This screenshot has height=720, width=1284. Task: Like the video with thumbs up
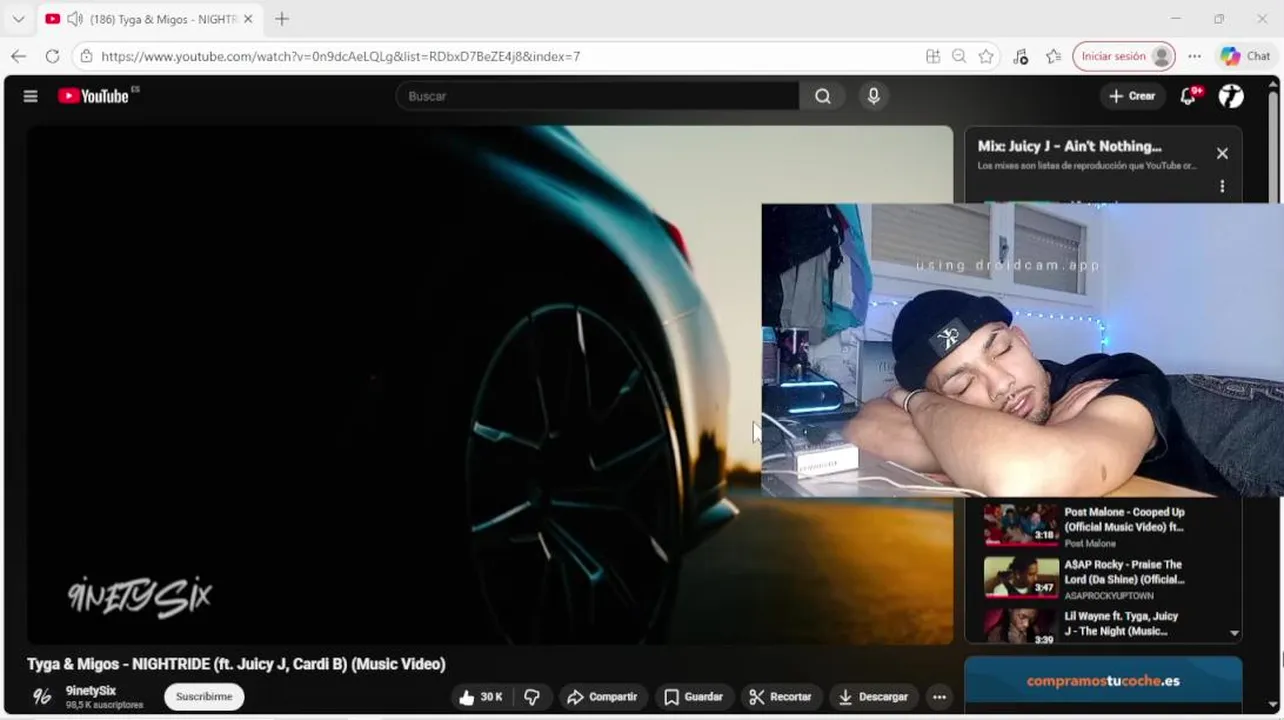coord(481,697)
